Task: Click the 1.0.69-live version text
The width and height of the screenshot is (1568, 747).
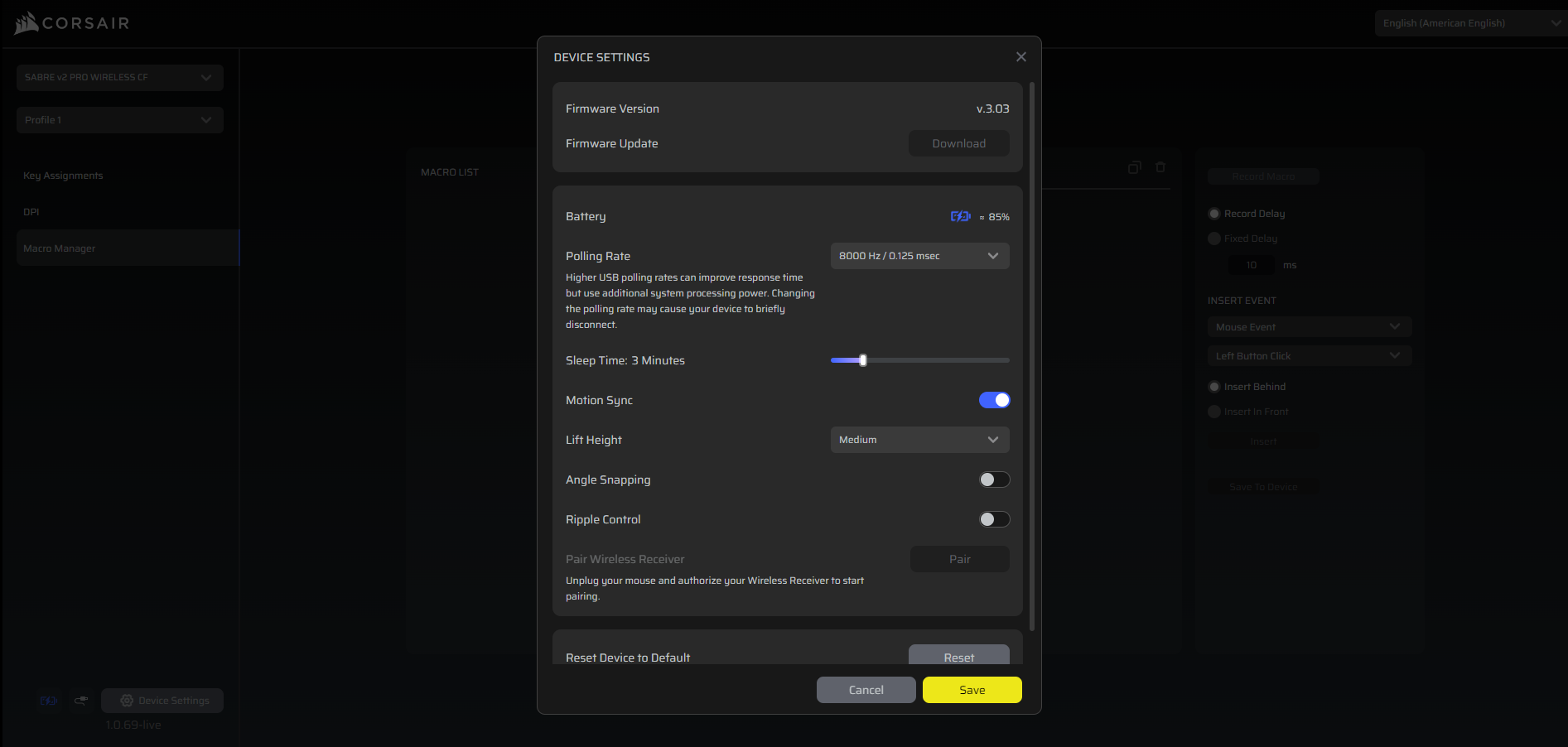Action: pos(133,725)
